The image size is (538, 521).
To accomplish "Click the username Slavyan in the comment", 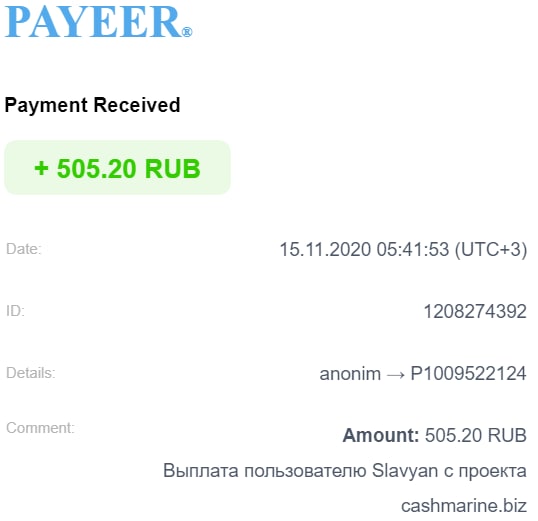I will click(x=405, y=471).
